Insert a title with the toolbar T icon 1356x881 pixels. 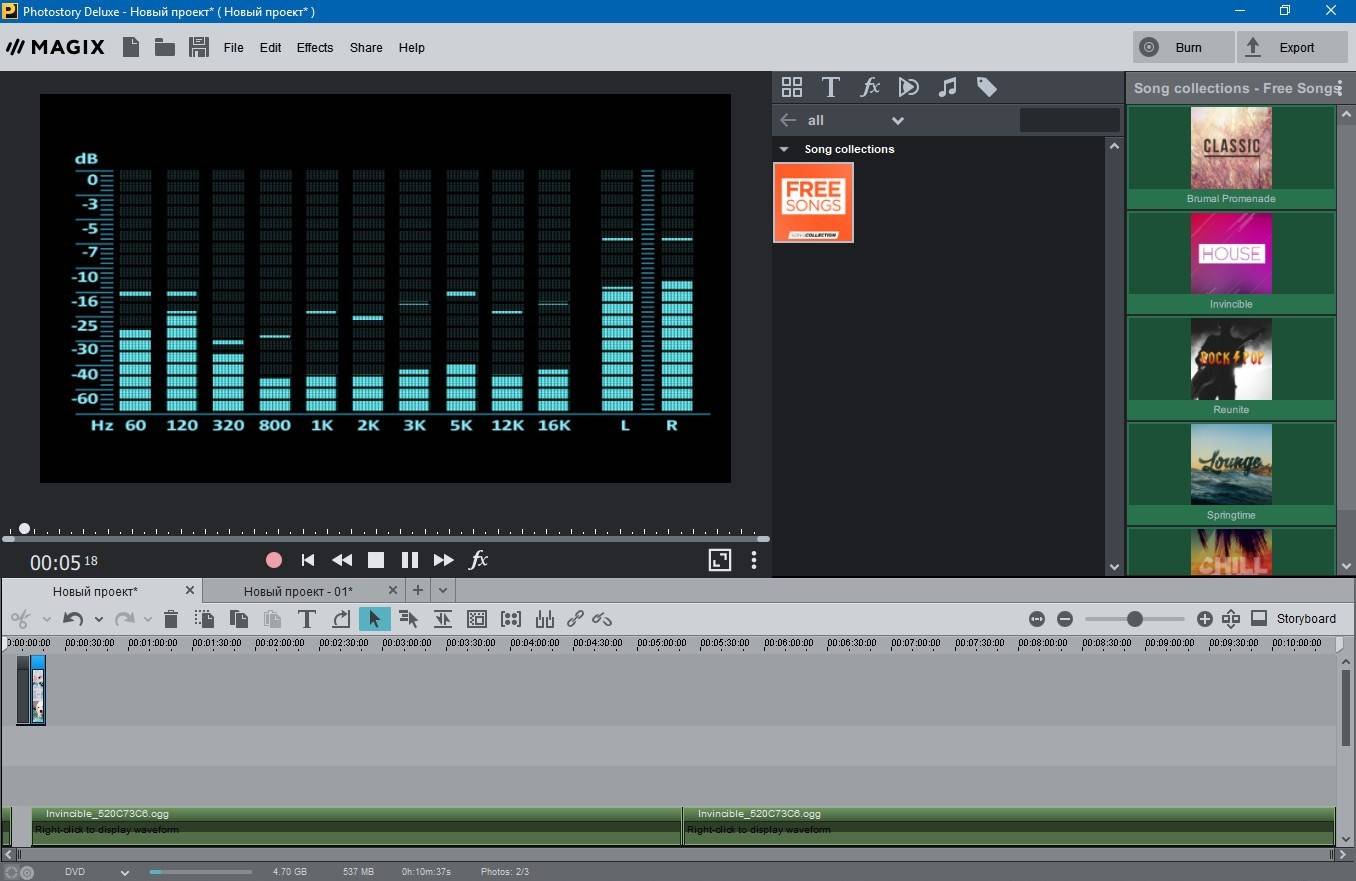pyautogui.click(x=307, y=619)
